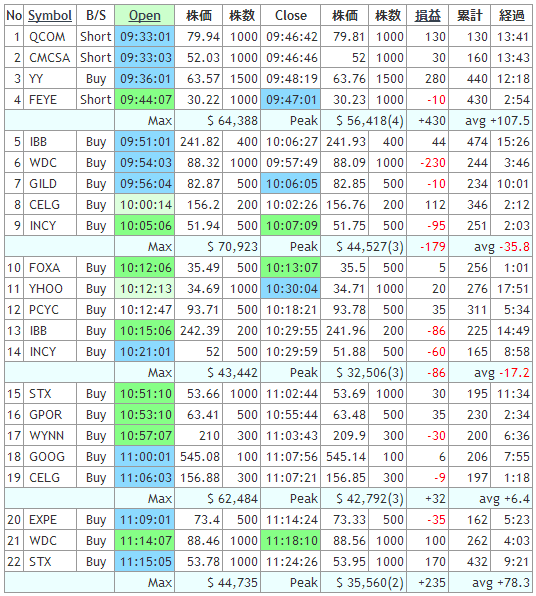Select the IBB symbol in row 13

pyautogui.click(x=50, y=331)
